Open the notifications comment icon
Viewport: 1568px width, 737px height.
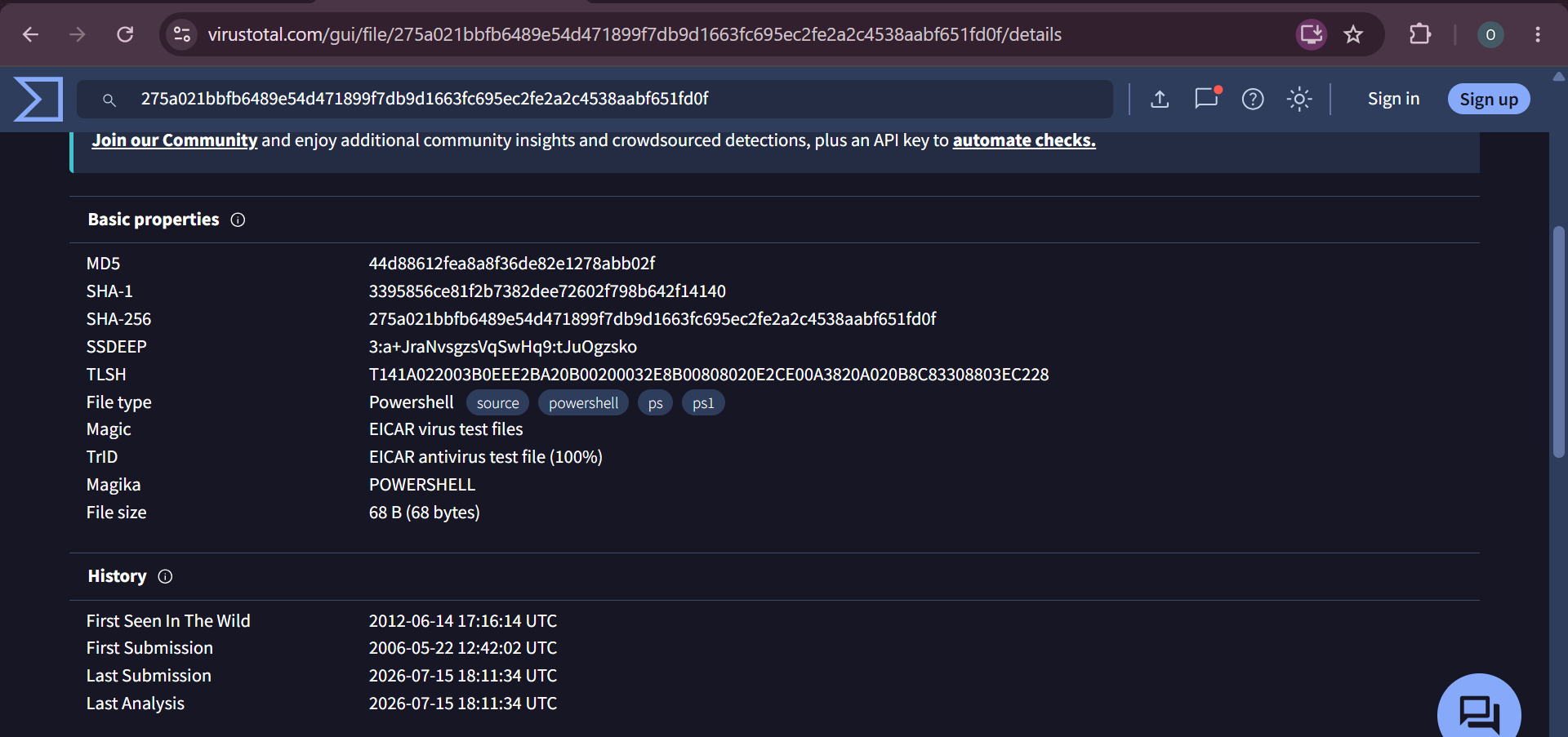point(1206,98)
